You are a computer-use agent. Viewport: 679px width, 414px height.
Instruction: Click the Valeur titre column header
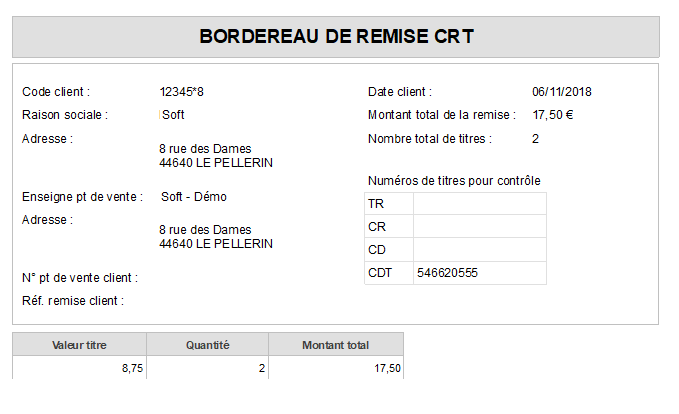[79, 345]
